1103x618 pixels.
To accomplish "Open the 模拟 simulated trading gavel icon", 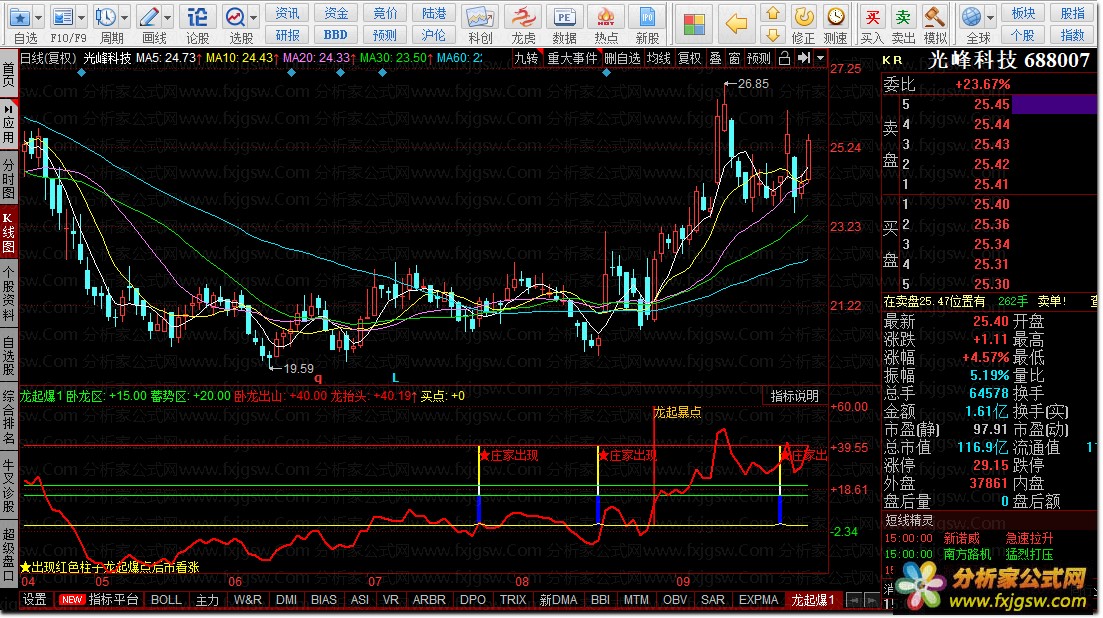I will [935, 17].
